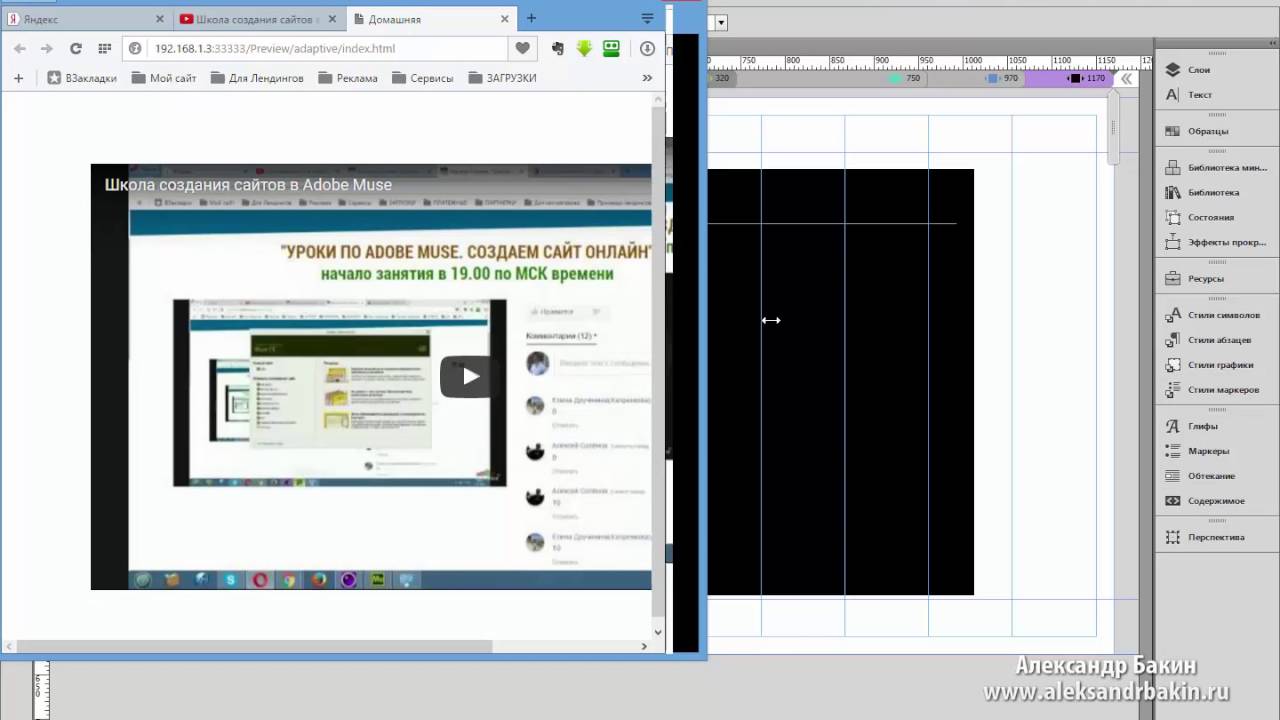Open the Стили абзацев panel
1280x720 pixels.
[x=1208, y=340]
